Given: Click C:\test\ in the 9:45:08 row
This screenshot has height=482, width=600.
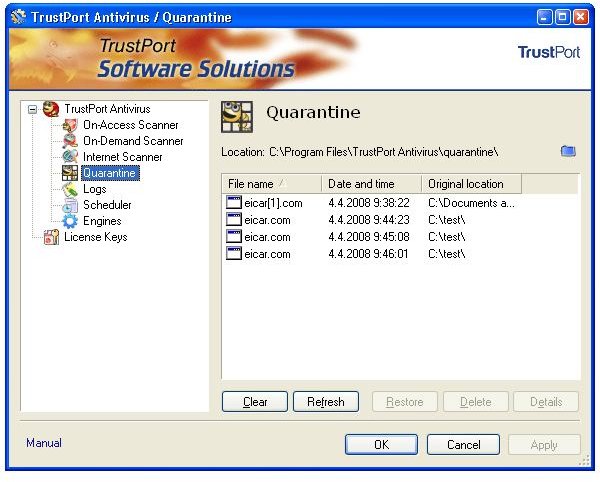Looking at the screenshot, I should tap(447, 237).
